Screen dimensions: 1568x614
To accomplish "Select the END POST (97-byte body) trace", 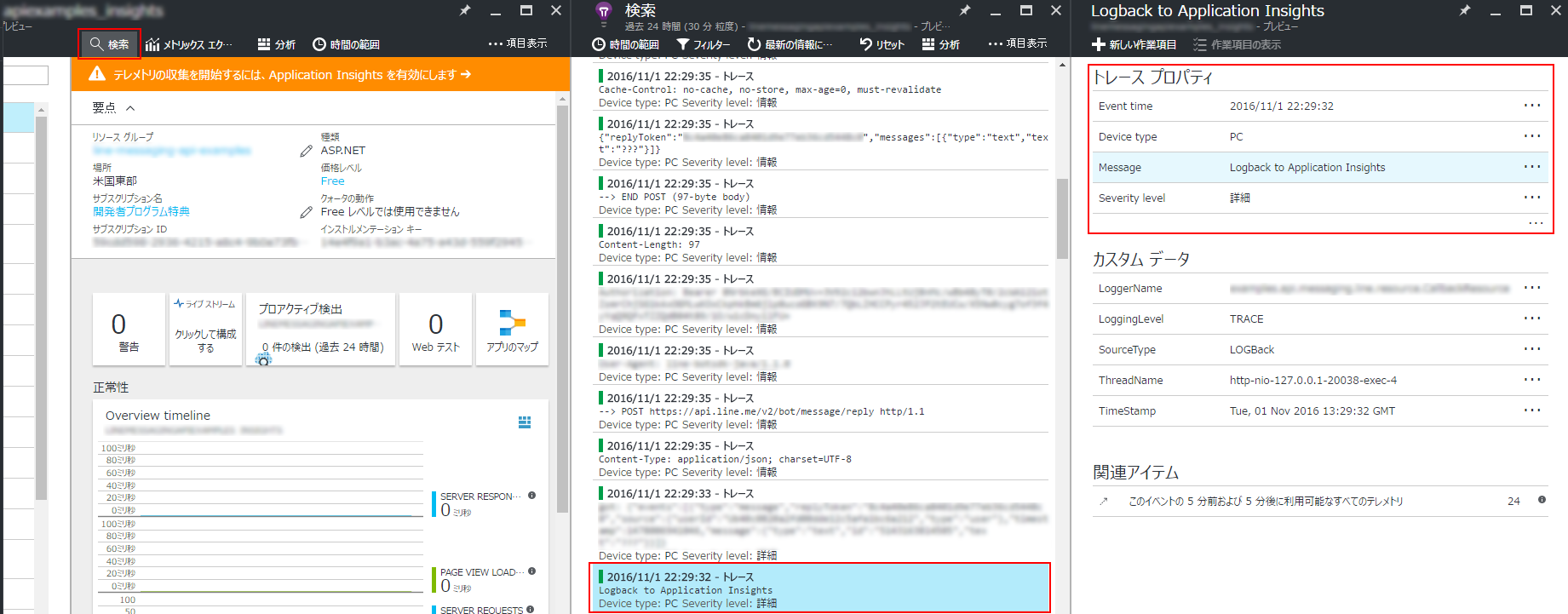I will point(822,196).
